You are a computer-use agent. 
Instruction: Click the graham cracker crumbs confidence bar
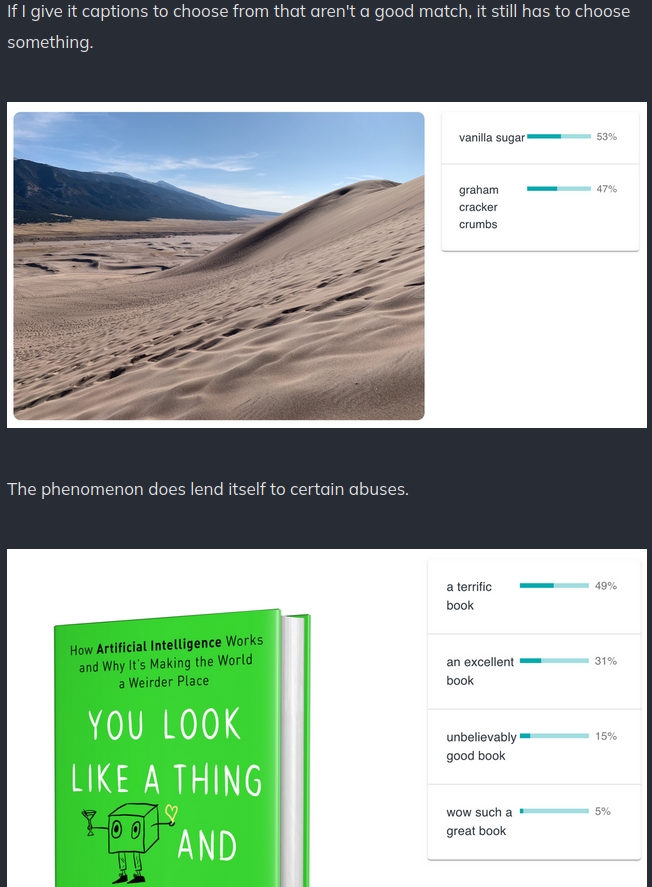click(559, 188)
